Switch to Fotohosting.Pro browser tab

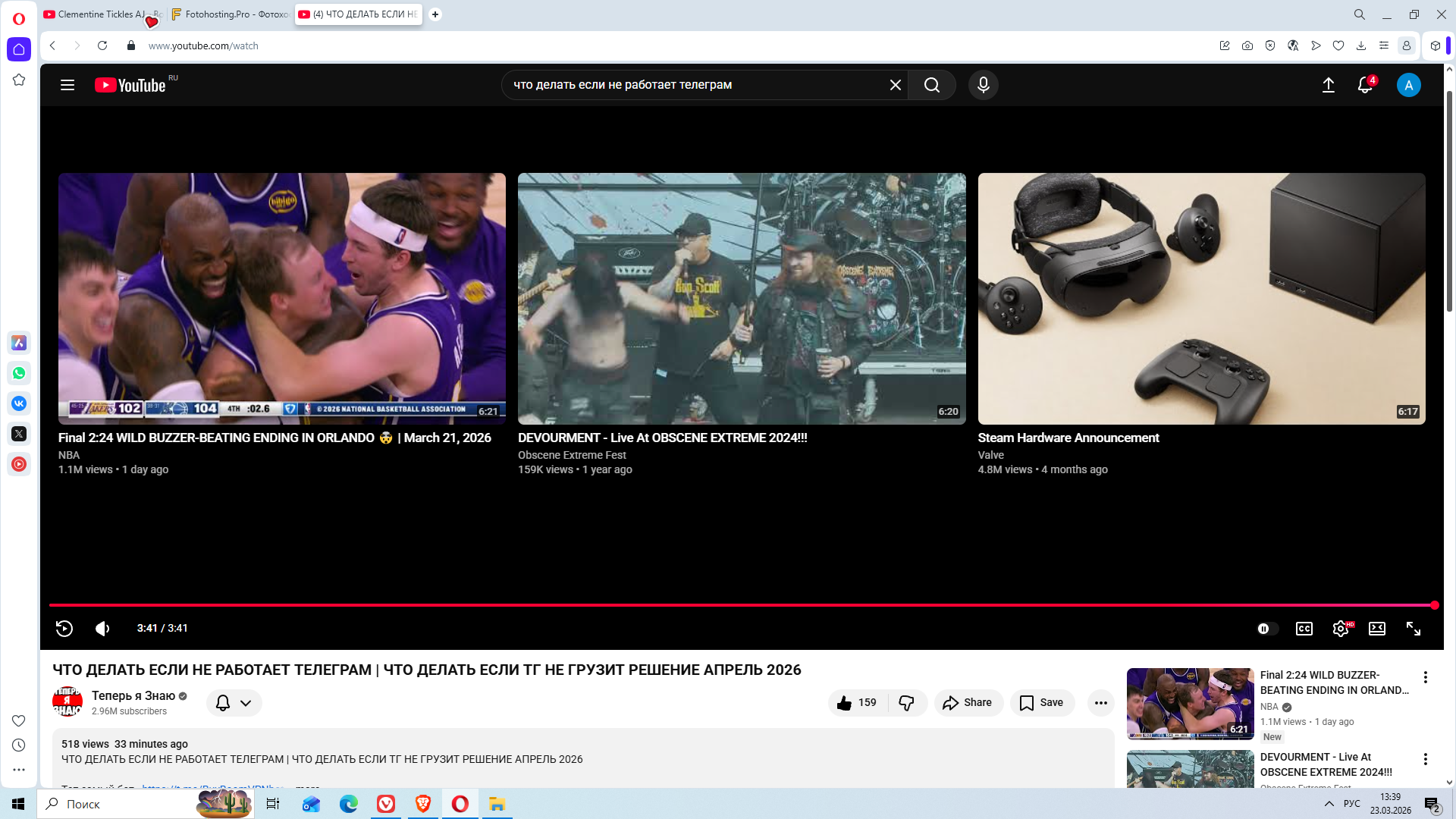coord(231,14)
